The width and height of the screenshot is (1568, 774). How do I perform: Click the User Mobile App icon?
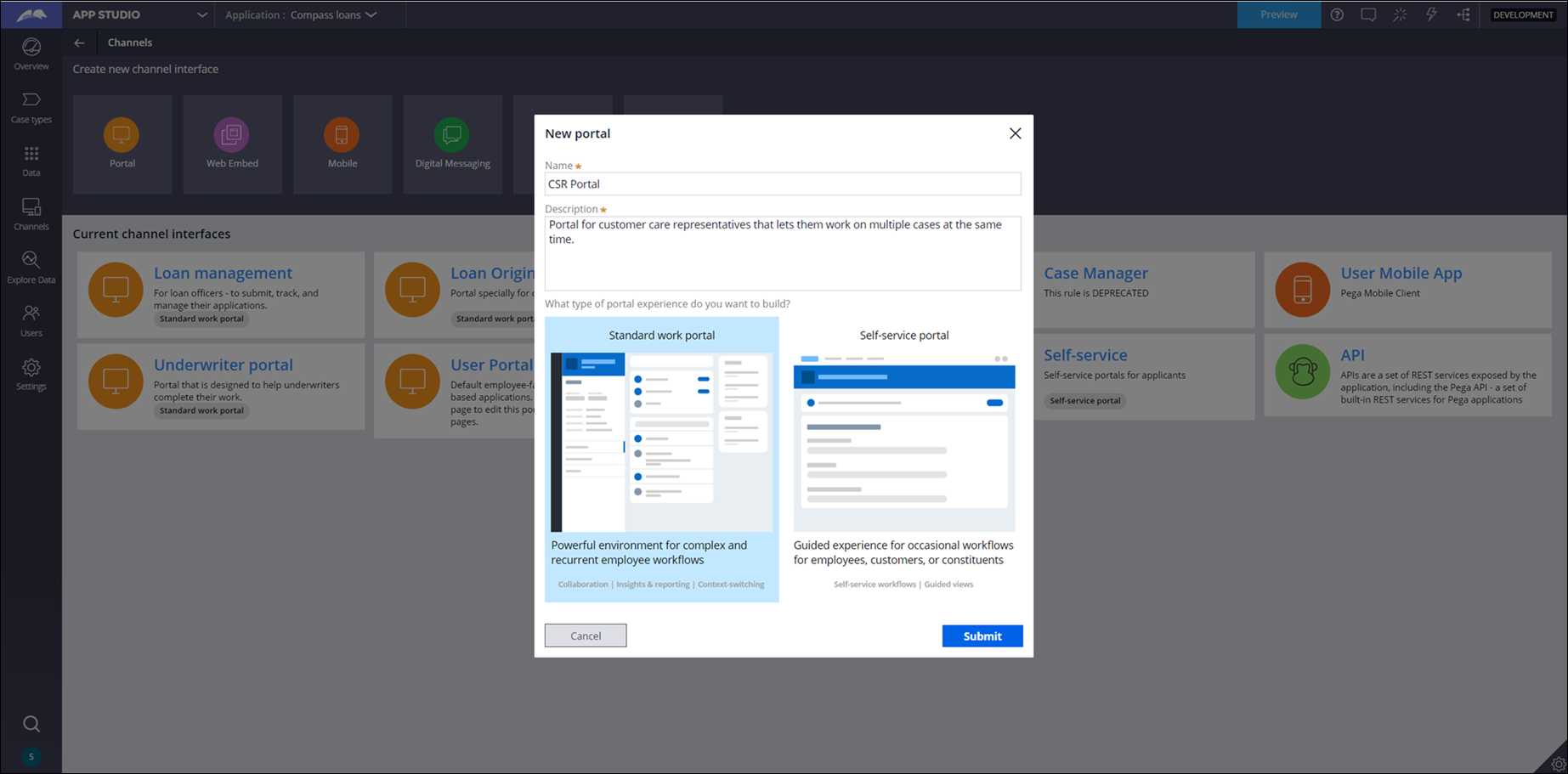[1302, 290]
